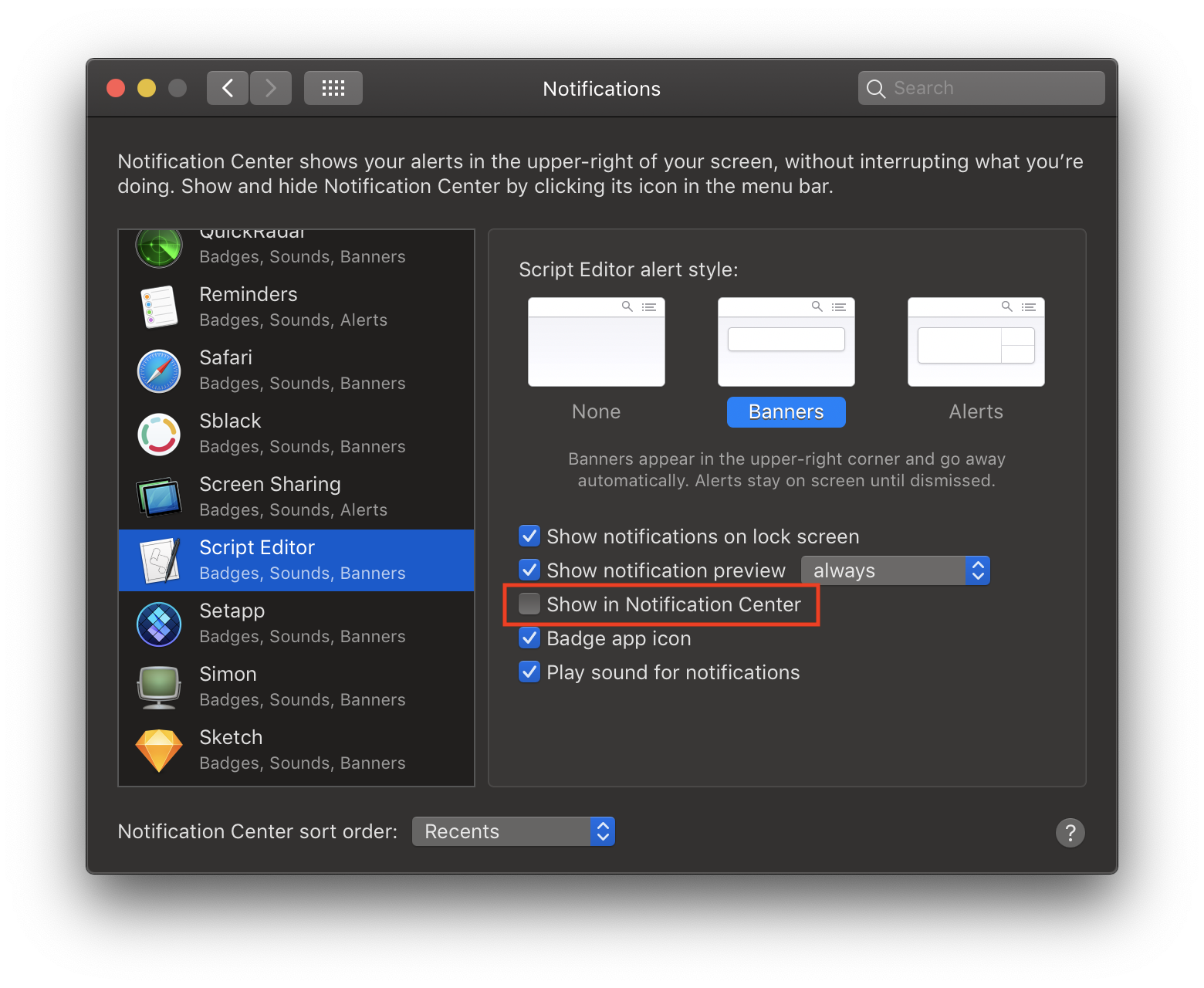Click the Screen Sharing app icon
The image size is (1204, 988).
pyautogui.click(x=159, y=497)
